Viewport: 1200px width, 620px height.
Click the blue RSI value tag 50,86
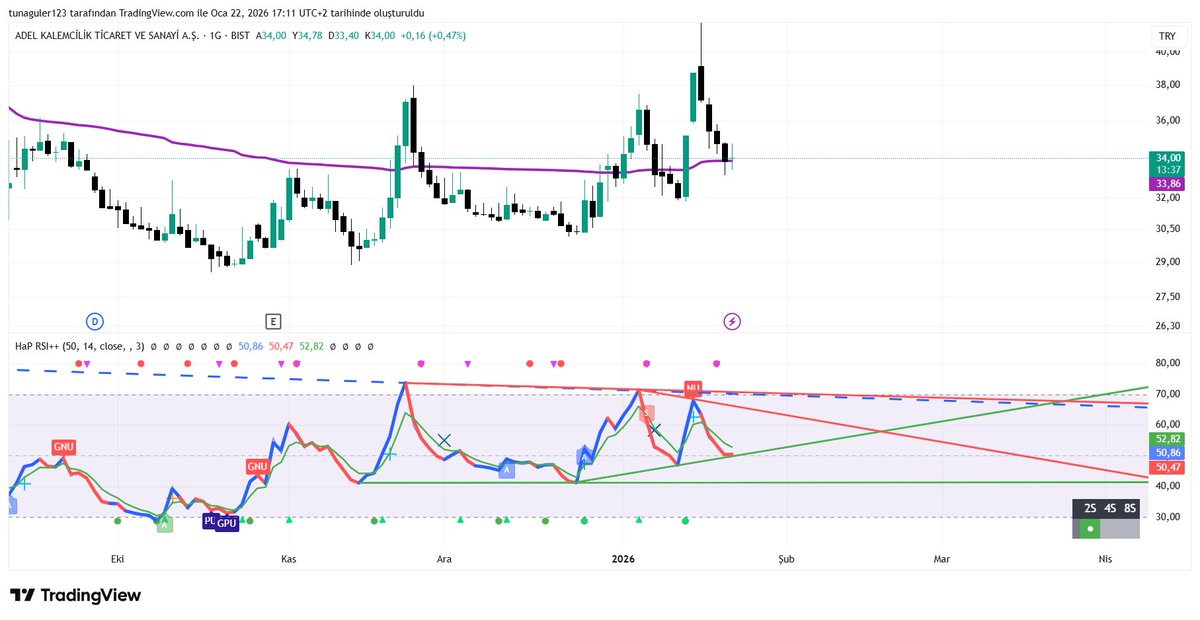point(1168,453)
